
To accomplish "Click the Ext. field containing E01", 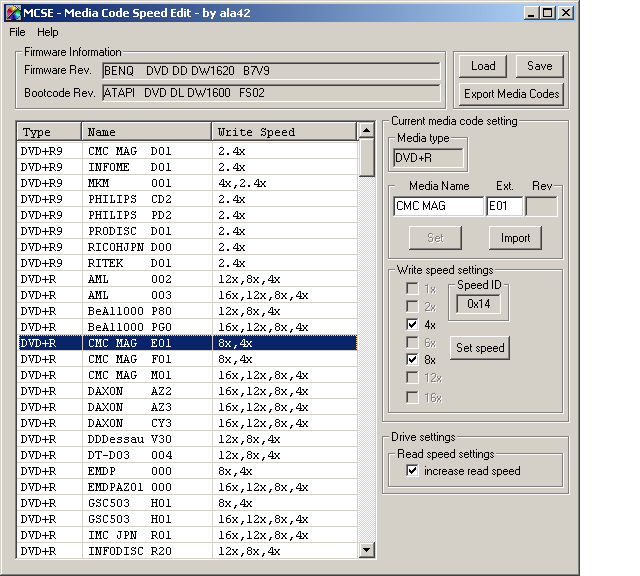I will 504,207.
